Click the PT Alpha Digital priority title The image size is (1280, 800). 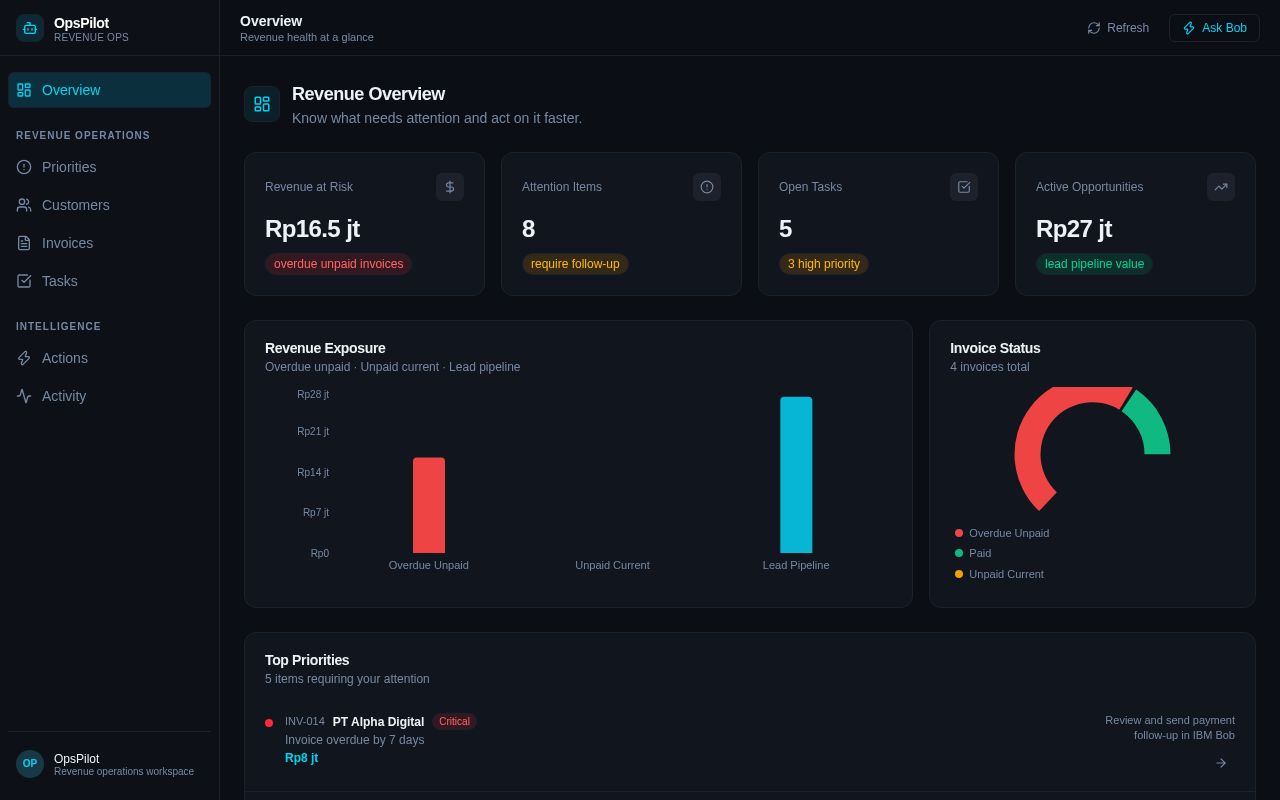[x=378, y=722]
